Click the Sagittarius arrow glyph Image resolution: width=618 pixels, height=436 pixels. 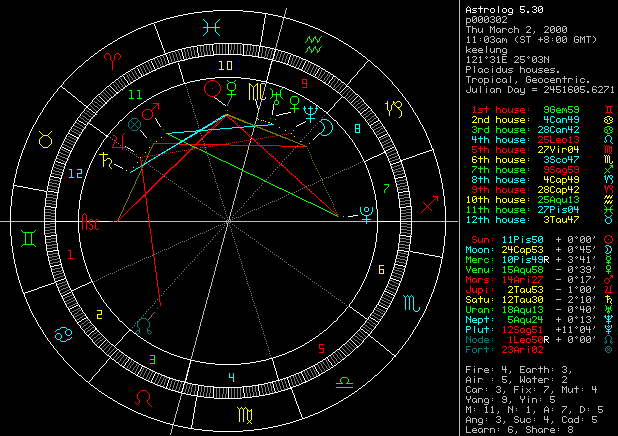click(430, 204)
